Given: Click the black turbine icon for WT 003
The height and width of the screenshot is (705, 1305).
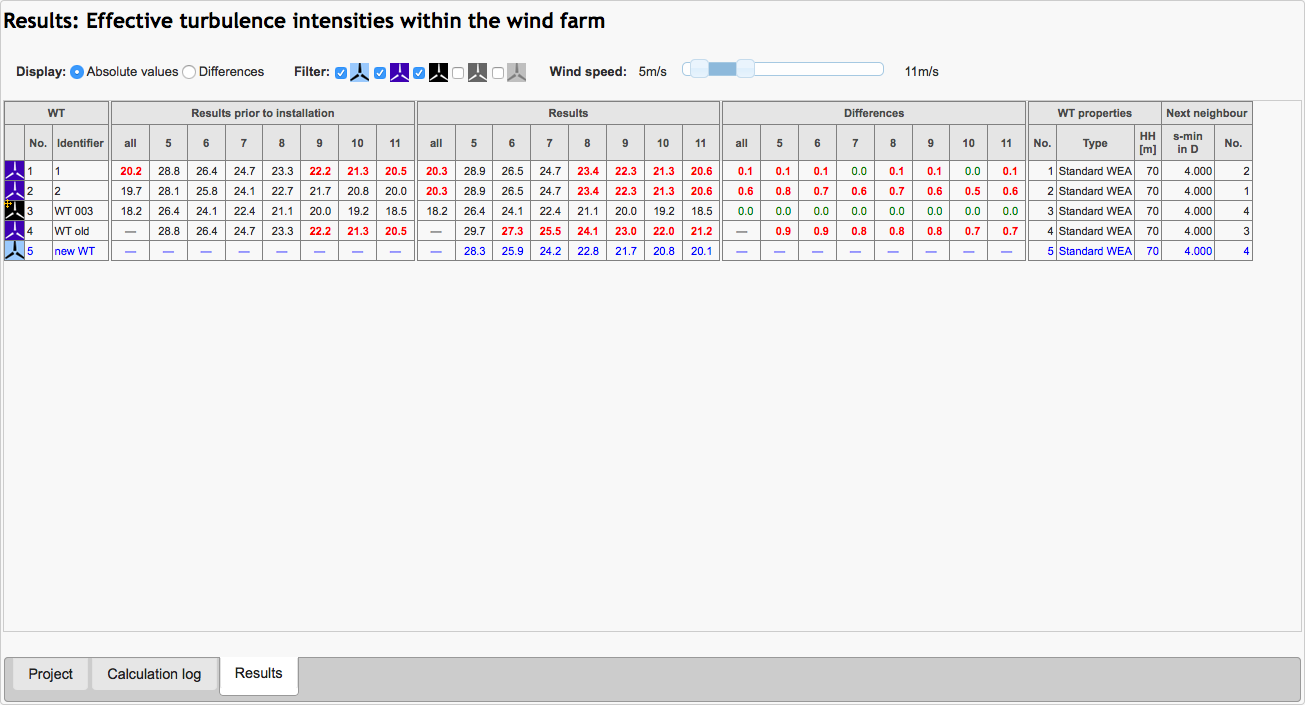Looking at the screenshot, I should [14, 211].
